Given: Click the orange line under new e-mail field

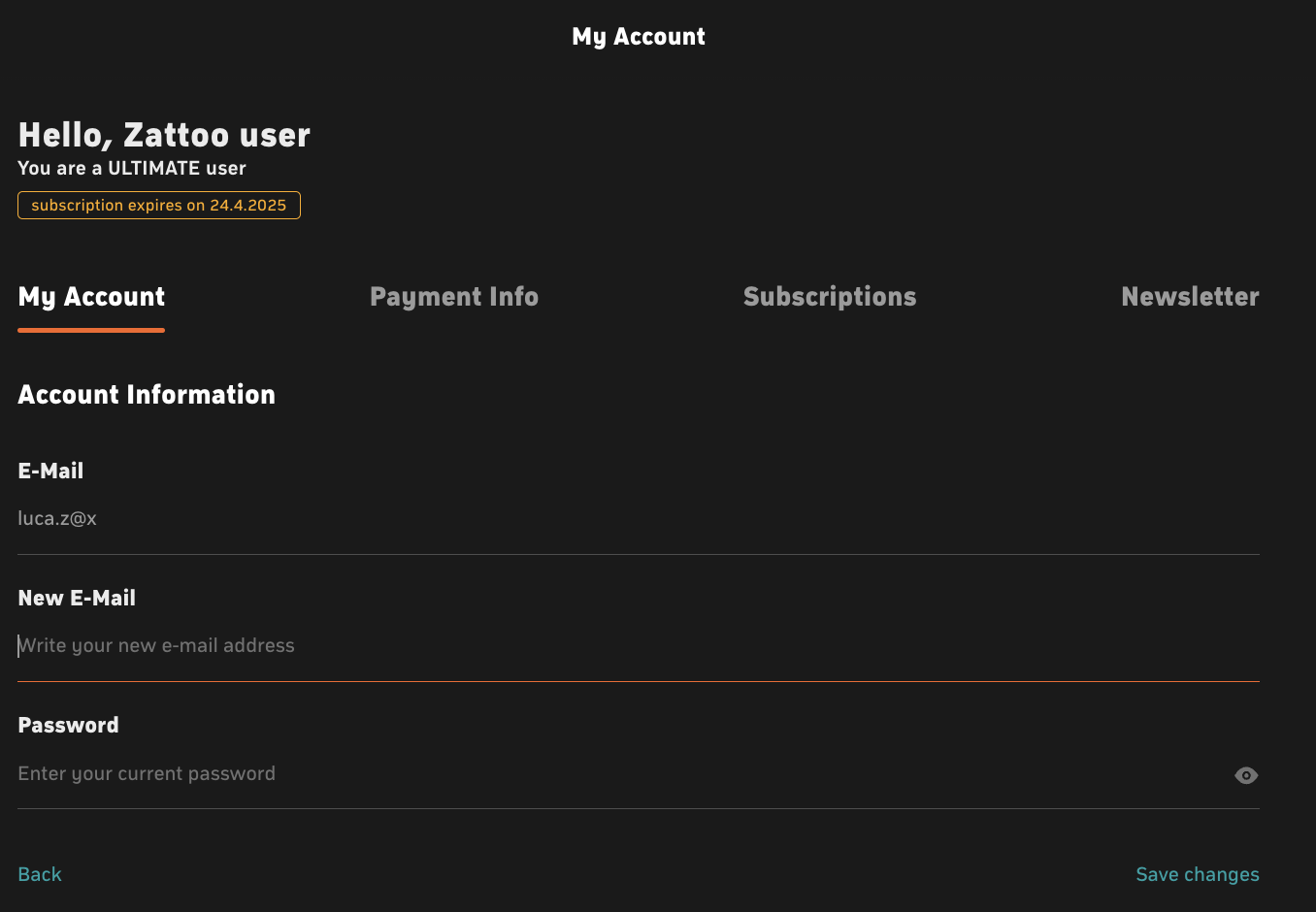Looking at the screenshot, I should tap(639, 681).
